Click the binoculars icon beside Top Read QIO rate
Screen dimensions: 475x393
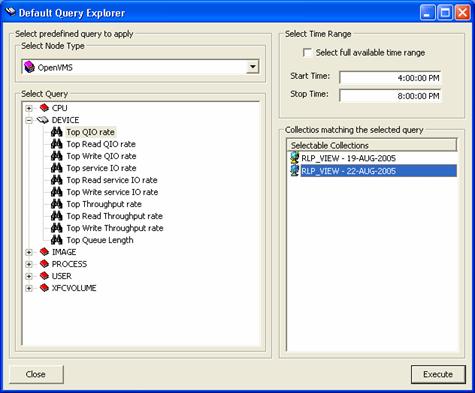pyautogui.click(x=57, y=144)
